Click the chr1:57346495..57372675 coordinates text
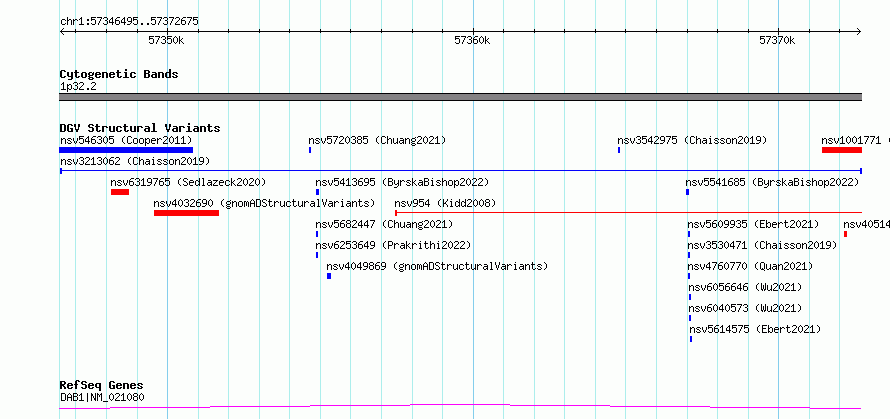Image resolution: width=890 pixels, height=419 pixels. [x=129, y=22]
